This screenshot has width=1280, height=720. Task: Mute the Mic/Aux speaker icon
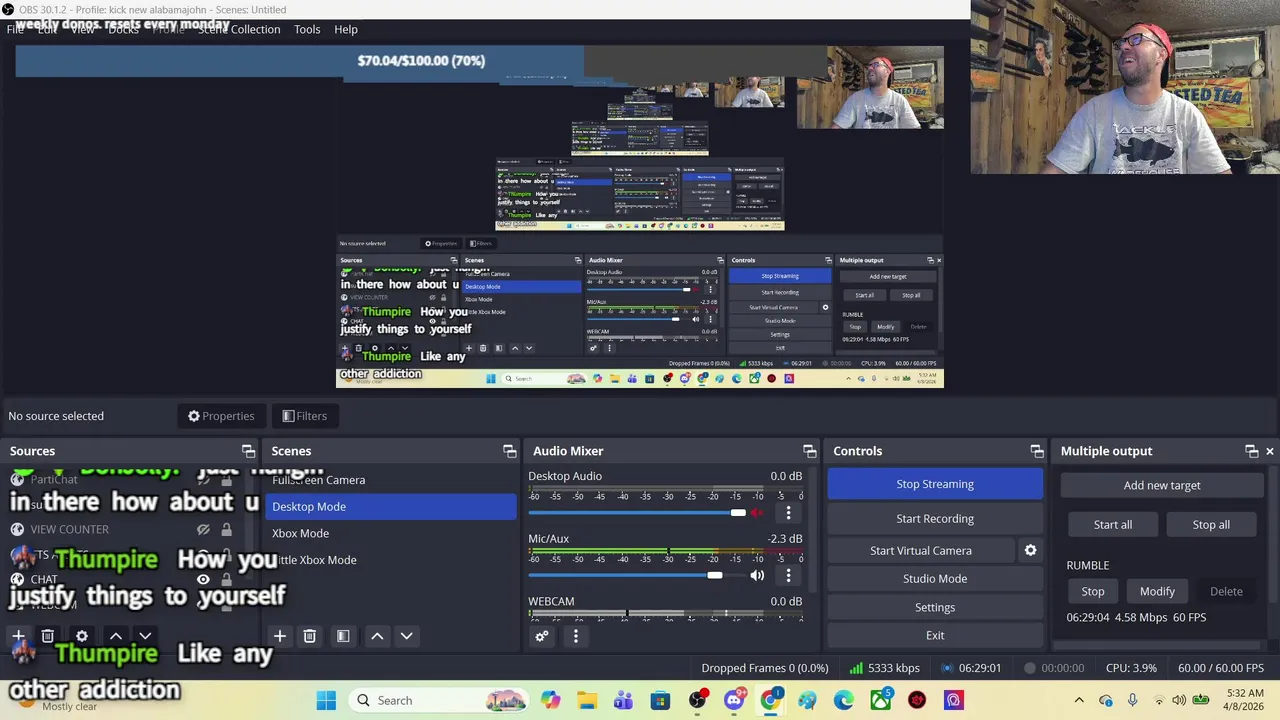pyautogui.click(x=757, y=575)
